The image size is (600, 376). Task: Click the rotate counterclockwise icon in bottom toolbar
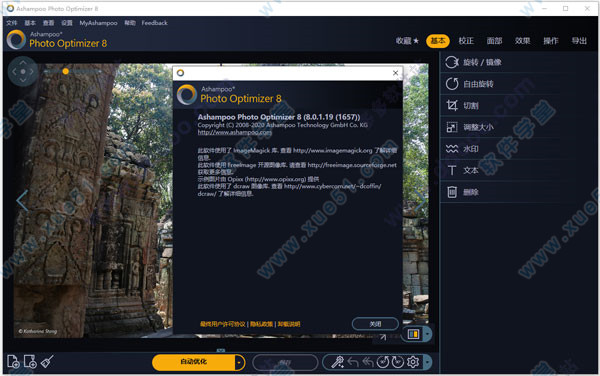(383, 362)
